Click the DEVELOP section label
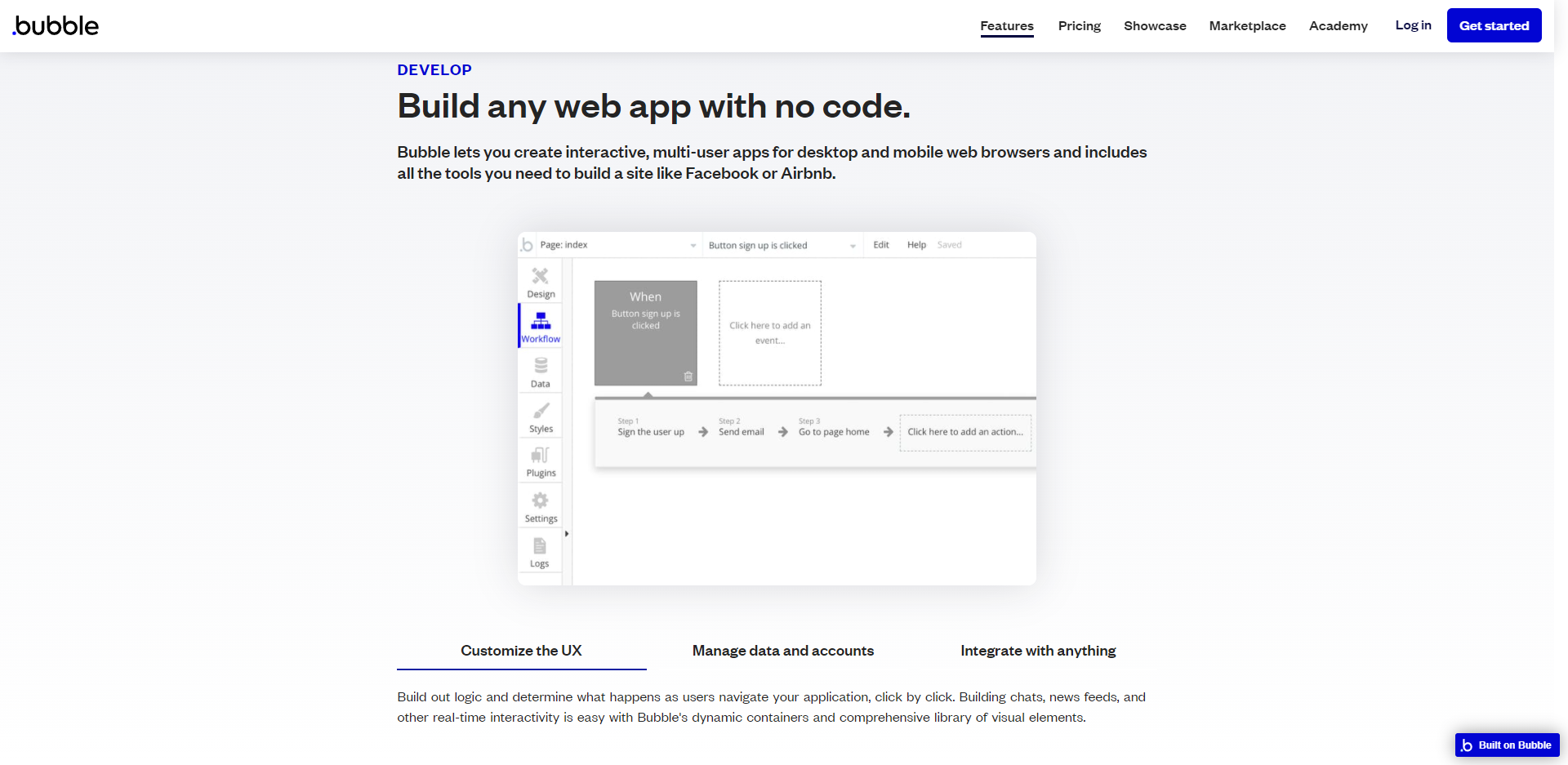This screenshot has height=765, width=1568. point(434,70)
